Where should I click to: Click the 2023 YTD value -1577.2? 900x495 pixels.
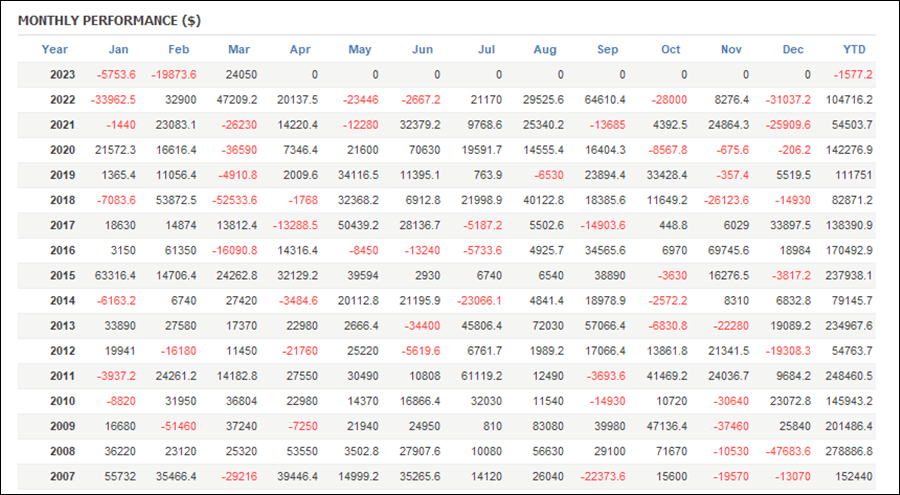pos(853,75)
